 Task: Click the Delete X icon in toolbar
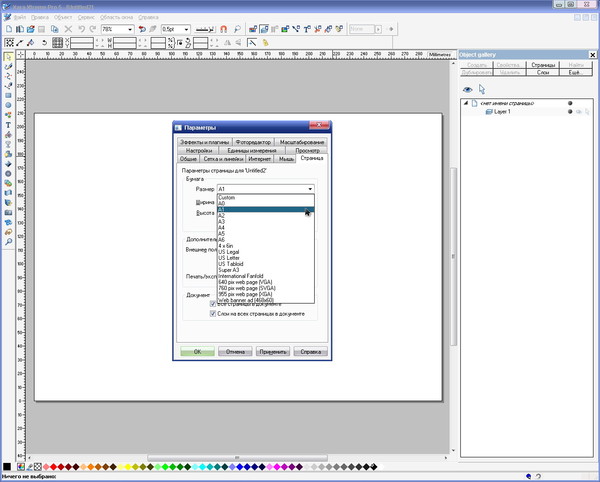pos(68,29)
